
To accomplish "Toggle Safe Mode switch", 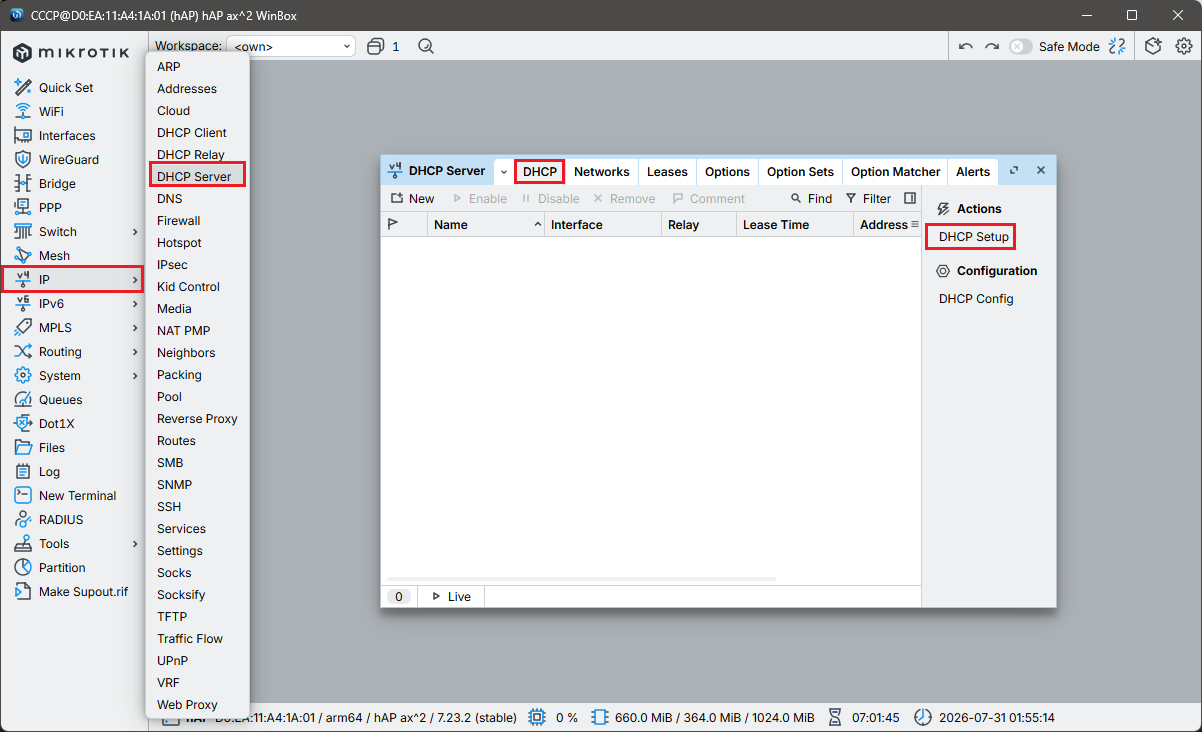I will point(1020,46).
